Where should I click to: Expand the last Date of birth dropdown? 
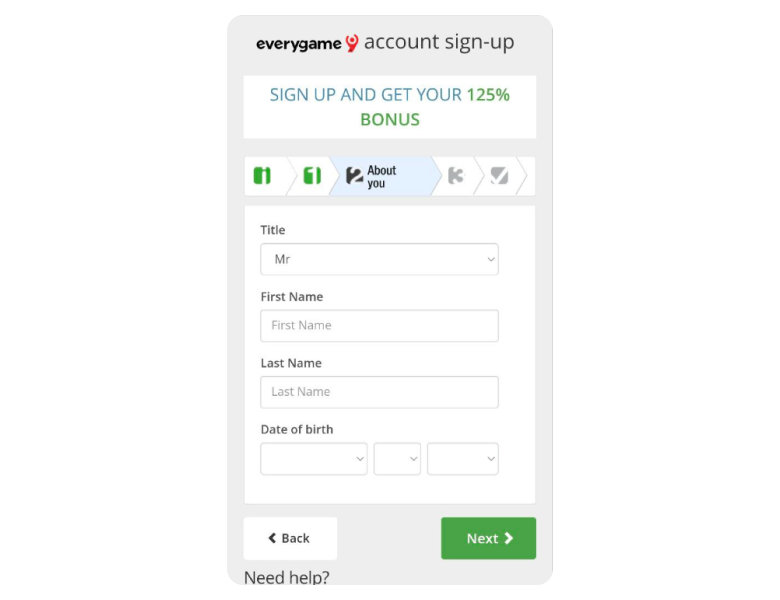pyautogui.click(x=463, y=459)
